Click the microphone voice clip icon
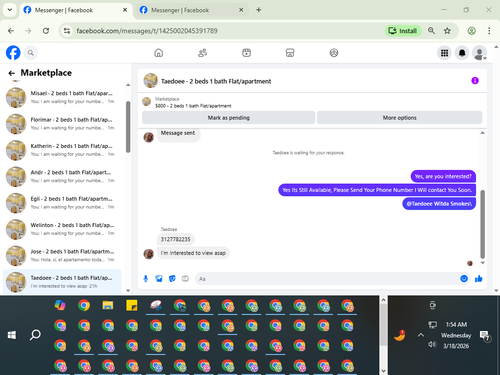Screen dimensions: 500x375 146,279
